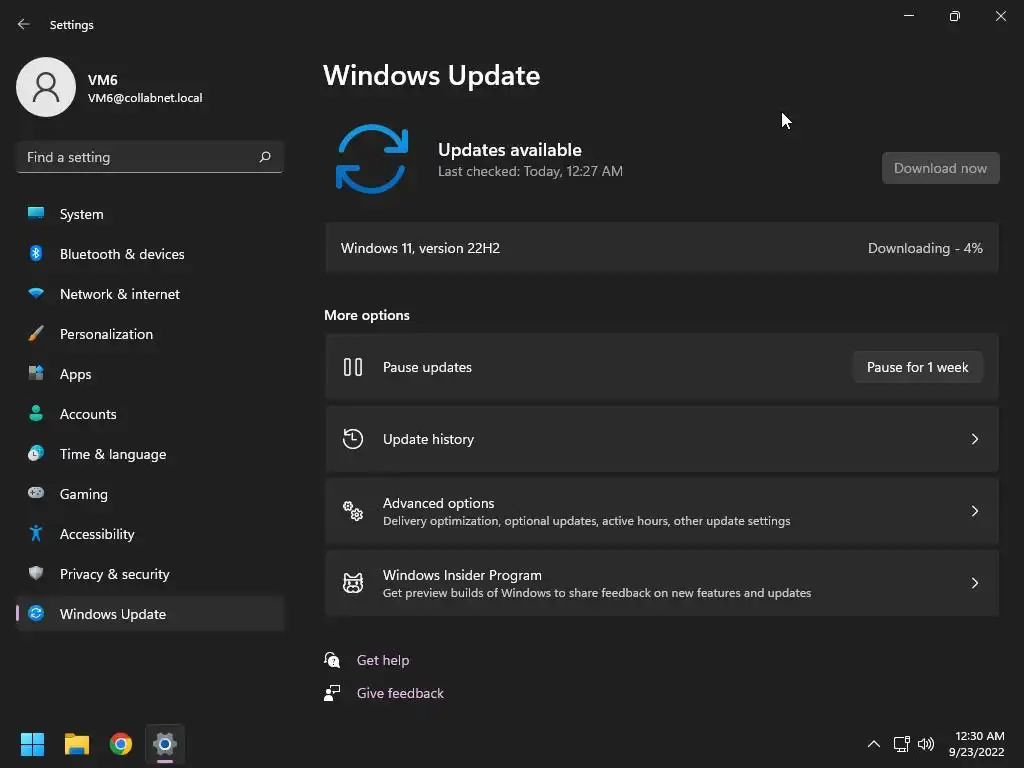The image size is (1024, 768).
Task: Open Gaming settings label
Action: tap(84, 494)
